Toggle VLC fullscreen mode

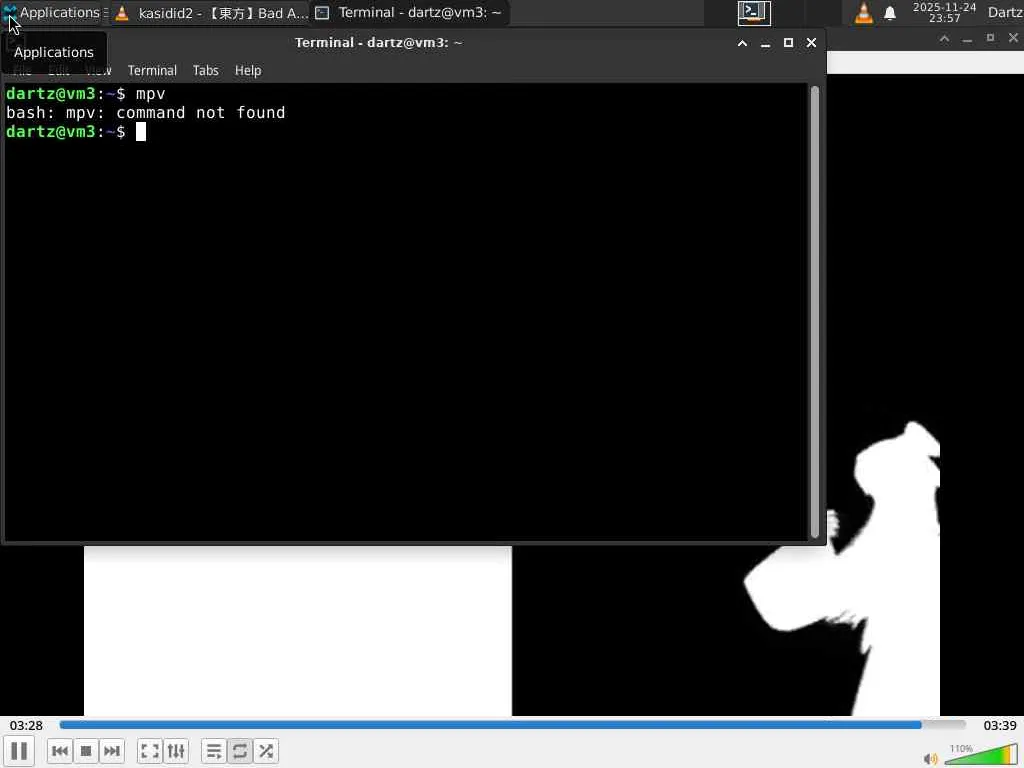[x=150, y=751]
